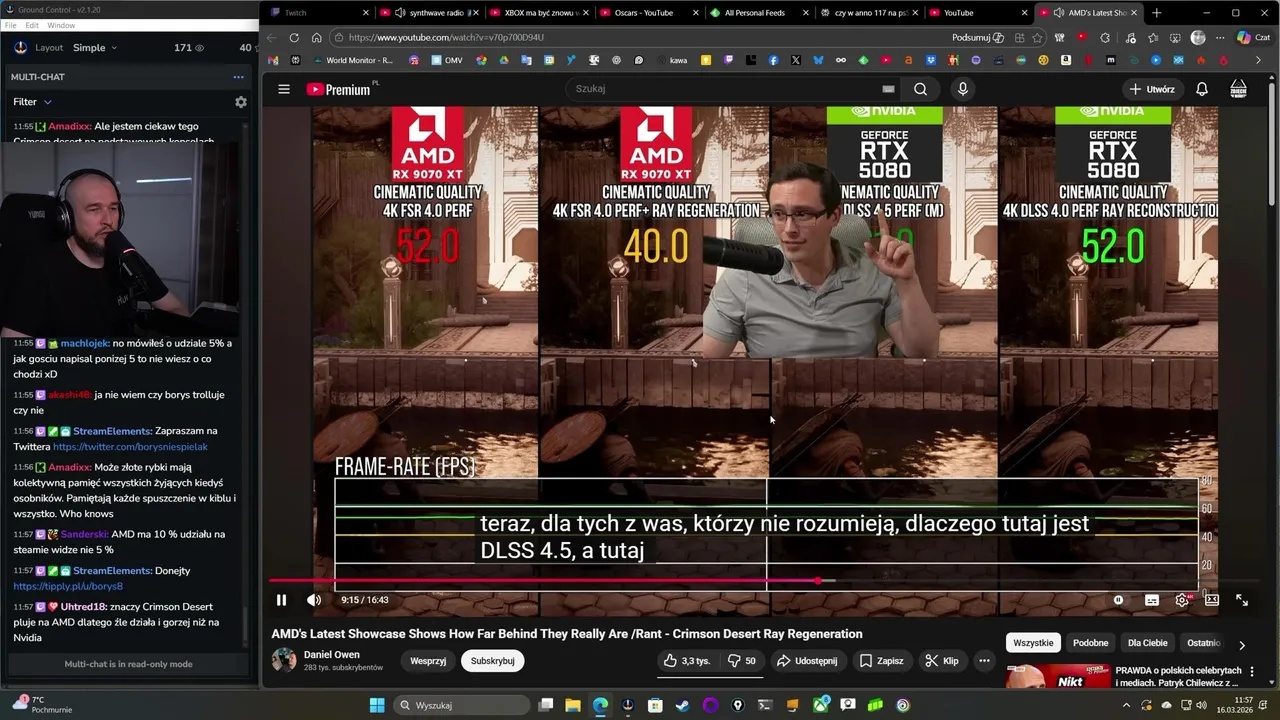Open the Multi-Chat three-dot options

238,77
